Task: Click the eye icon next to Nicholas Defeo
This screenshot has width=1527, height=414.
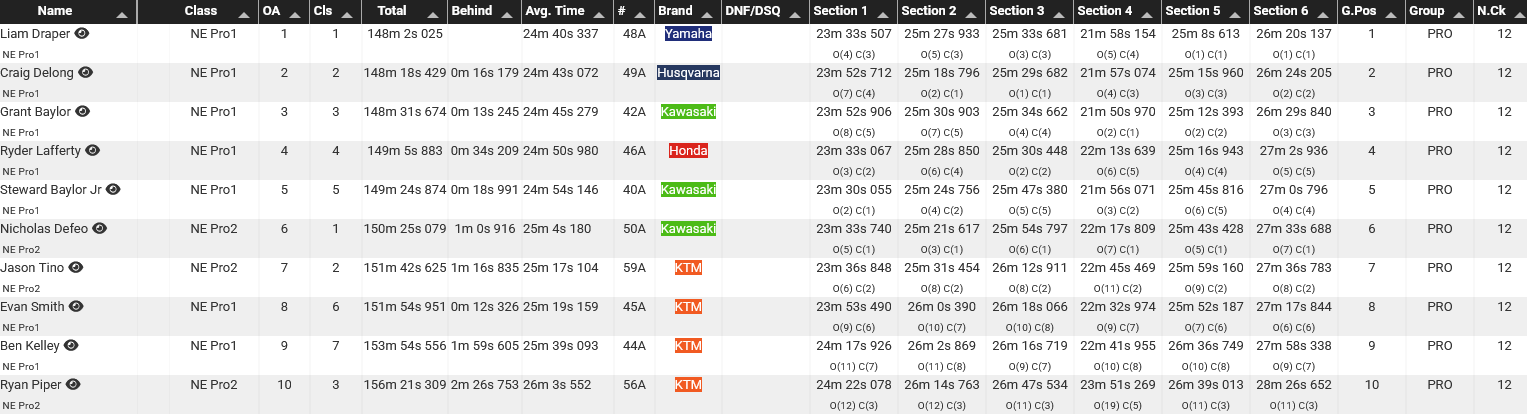Action: click(x=101, y=228)
